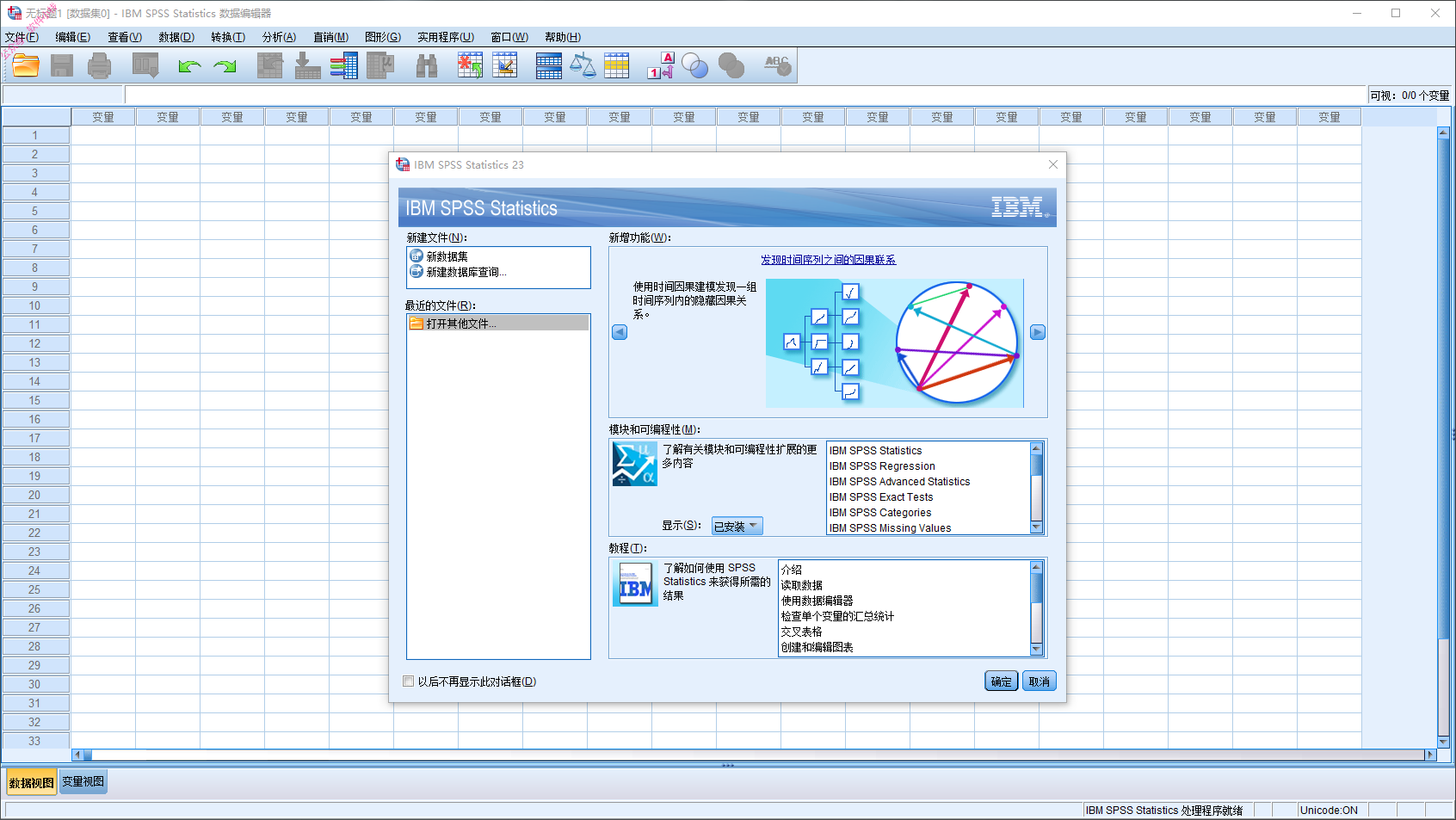Click the binoculars find icon

point(427,65)
